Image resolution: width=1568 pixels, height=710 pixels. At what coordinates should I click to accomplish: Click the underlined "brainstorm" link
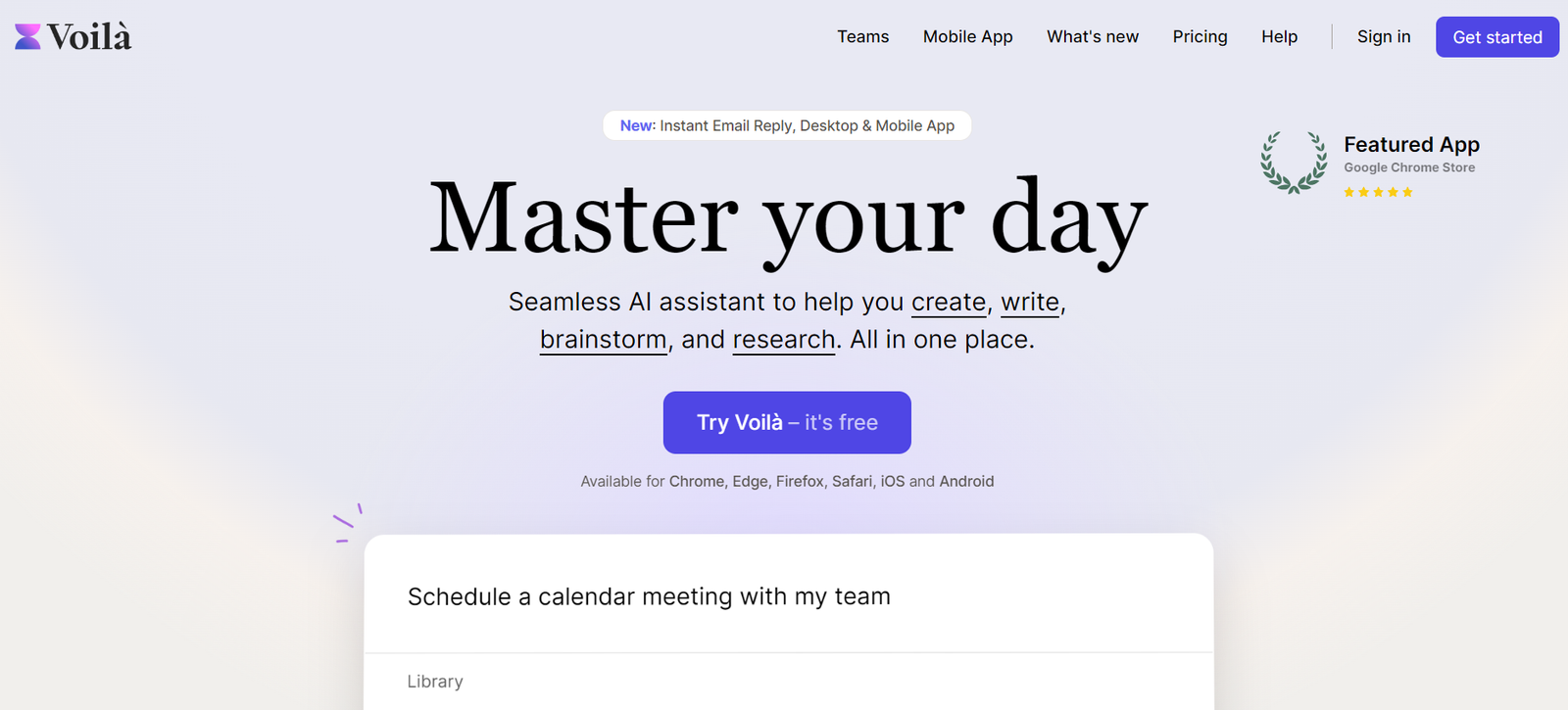(603, 340)
